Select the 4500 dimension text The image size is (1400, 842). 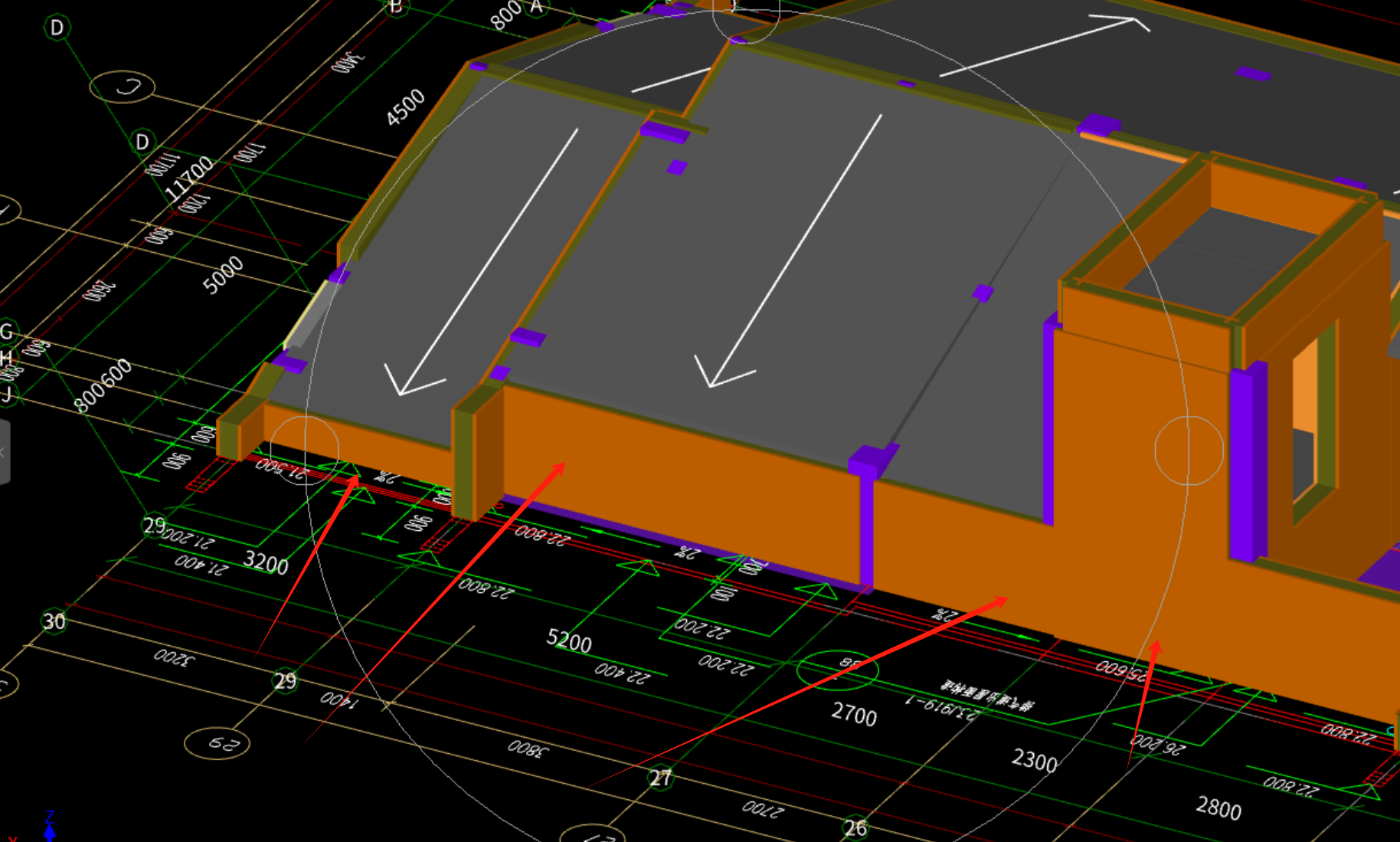pyautogui.click(x=405, y=107)
